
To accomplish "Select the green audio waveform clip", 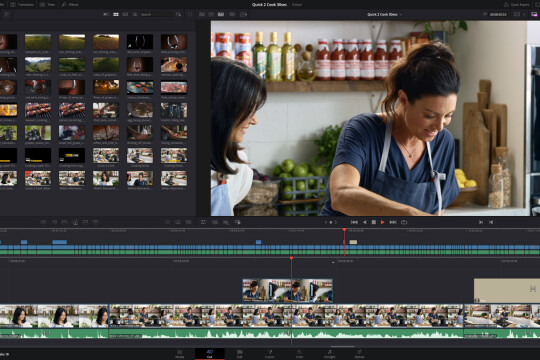I will (x=286, y=333).
